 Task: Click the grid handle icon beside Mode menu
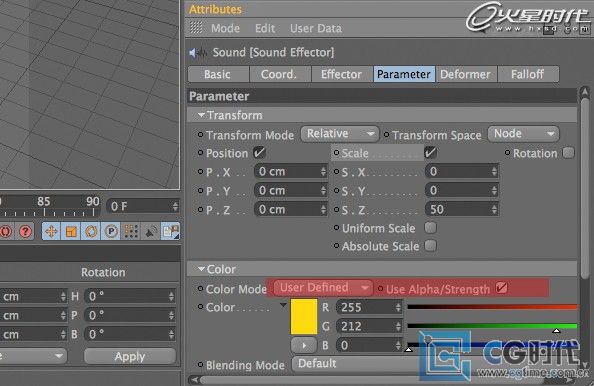click(196, 28)
